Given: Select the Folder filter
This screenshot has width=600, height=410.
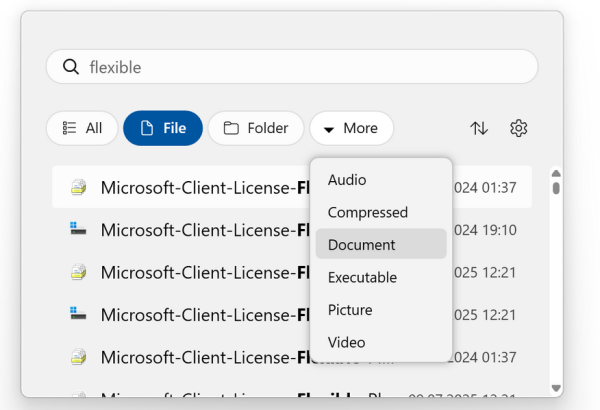Looking at the screenshot, I should pyautogui.click(x=256, y=128).
